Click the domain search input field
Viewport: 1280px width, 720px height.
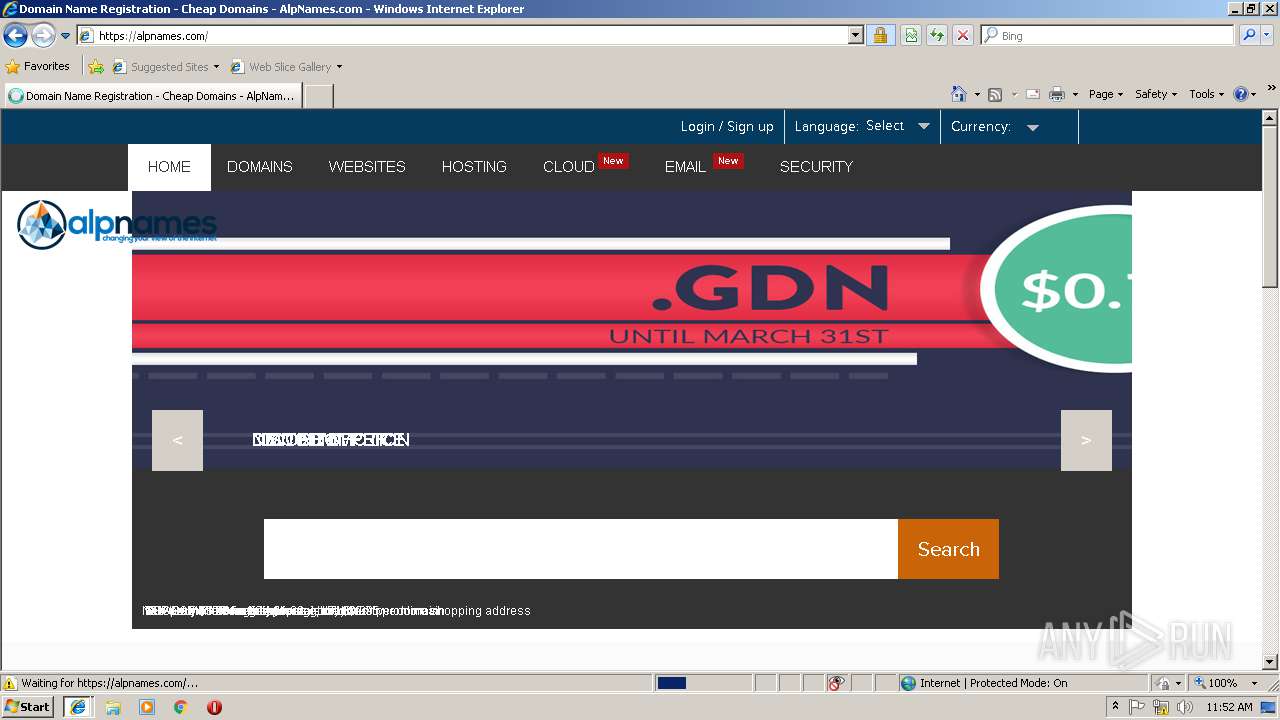coord(581,549)
